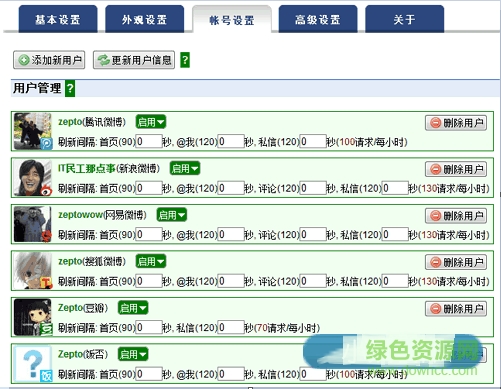Click the avatar of Zepto(豆瓣)
The width and height of the screenshot is (501, 389).
33,317
